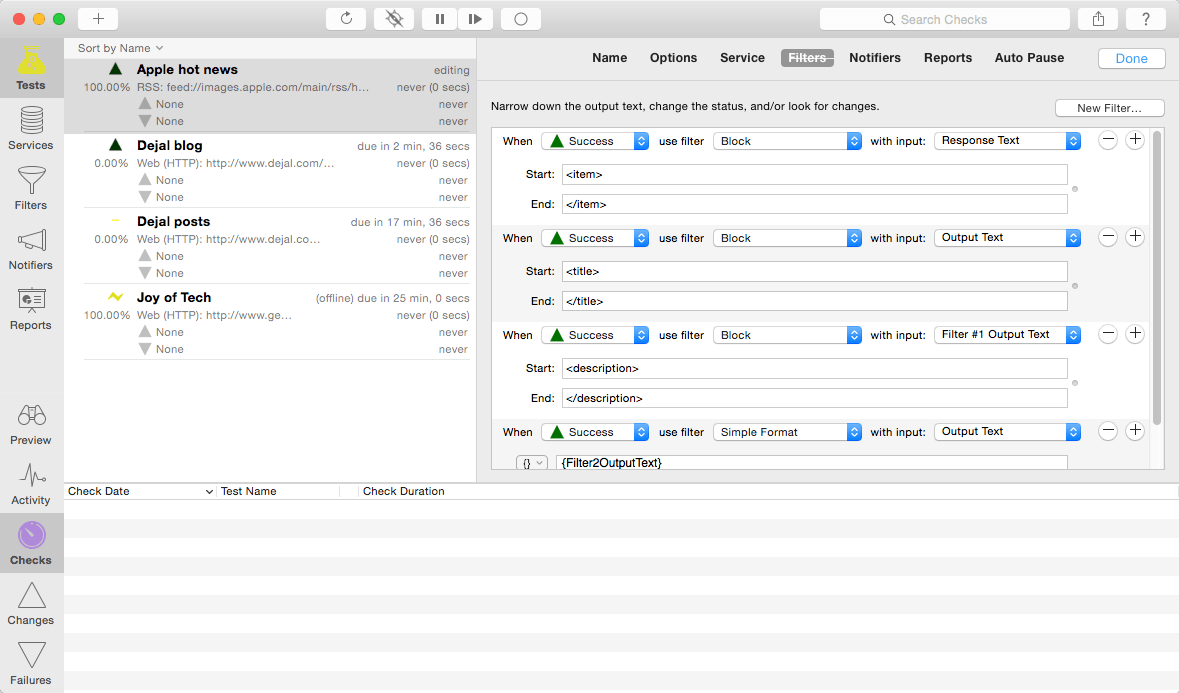The image size is (1179, 693).
Task: Click the filters list vertical scrollbar
Action: (1156, 278)
